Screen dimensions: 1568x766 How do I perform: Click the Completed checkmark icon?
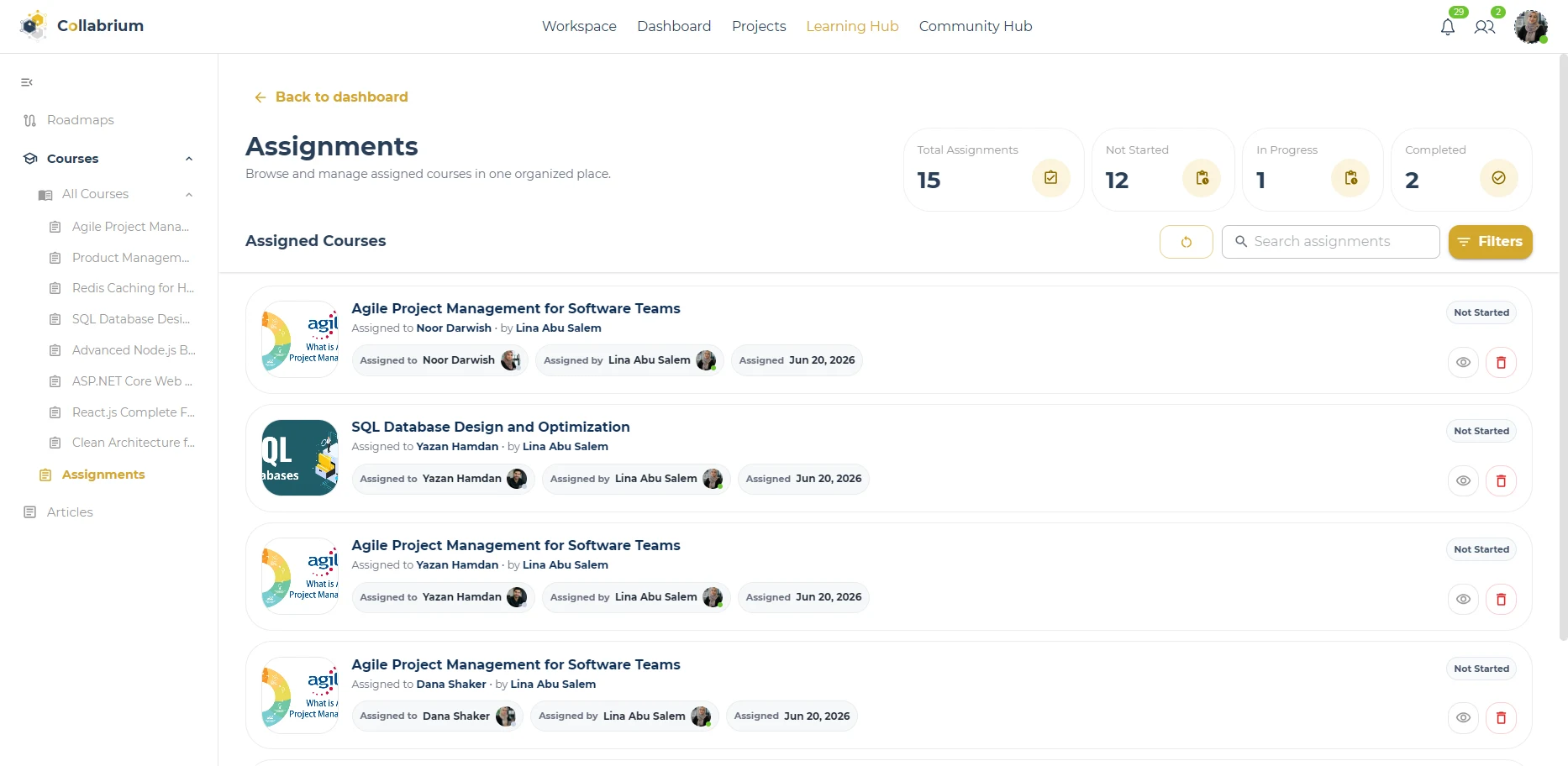click(1498, 178)
